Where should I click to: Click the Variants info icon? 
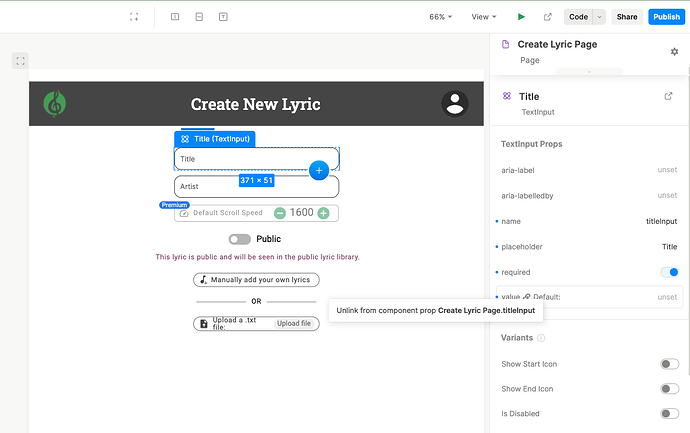(x=541, y=338)
